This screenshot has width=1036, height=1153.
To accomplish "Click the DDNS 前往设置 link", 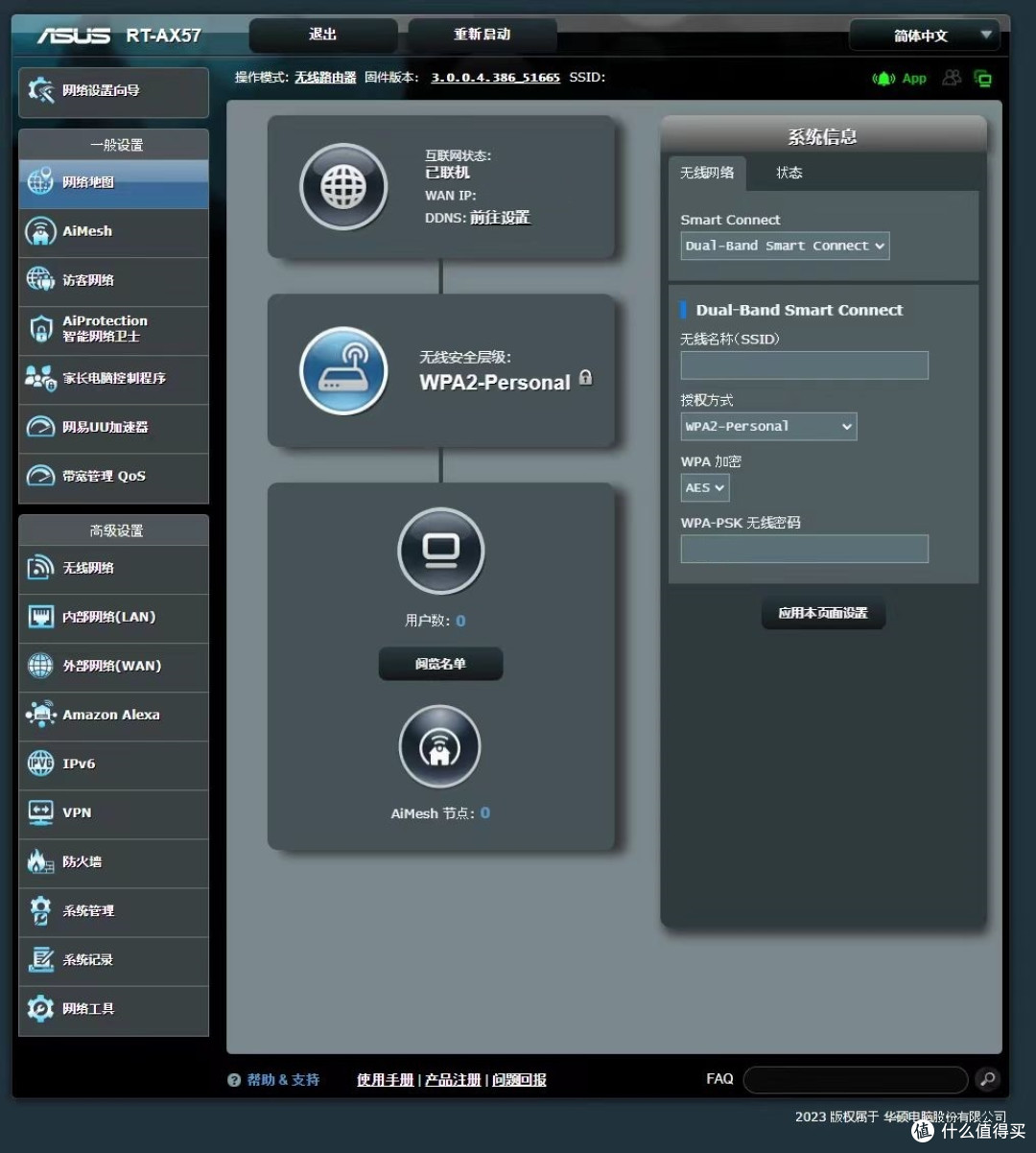I will coord(500,218).
